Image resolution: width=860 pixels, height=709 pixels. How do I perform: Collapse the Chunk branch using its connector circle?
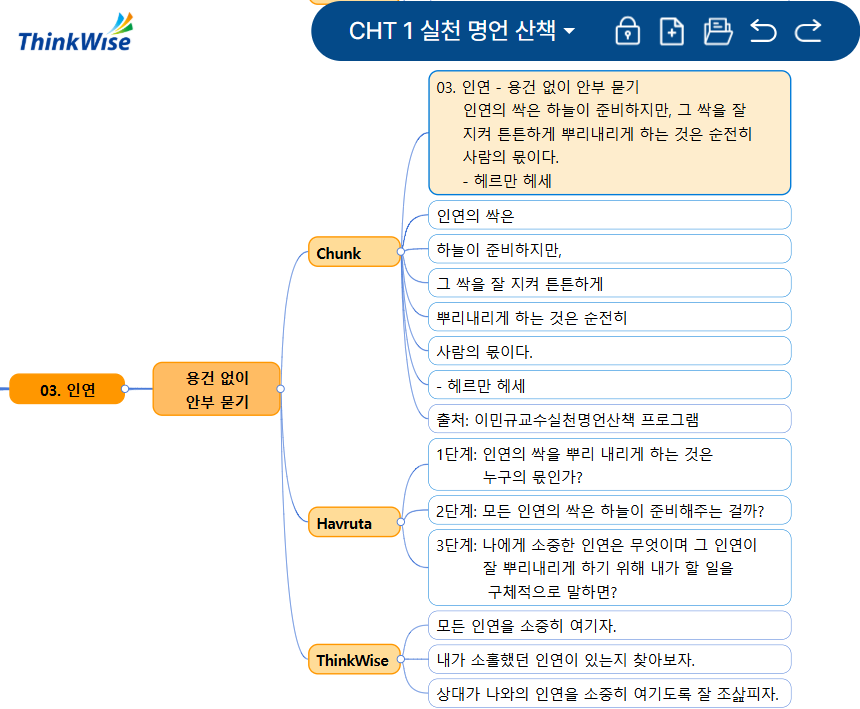[x=403, y=253]
